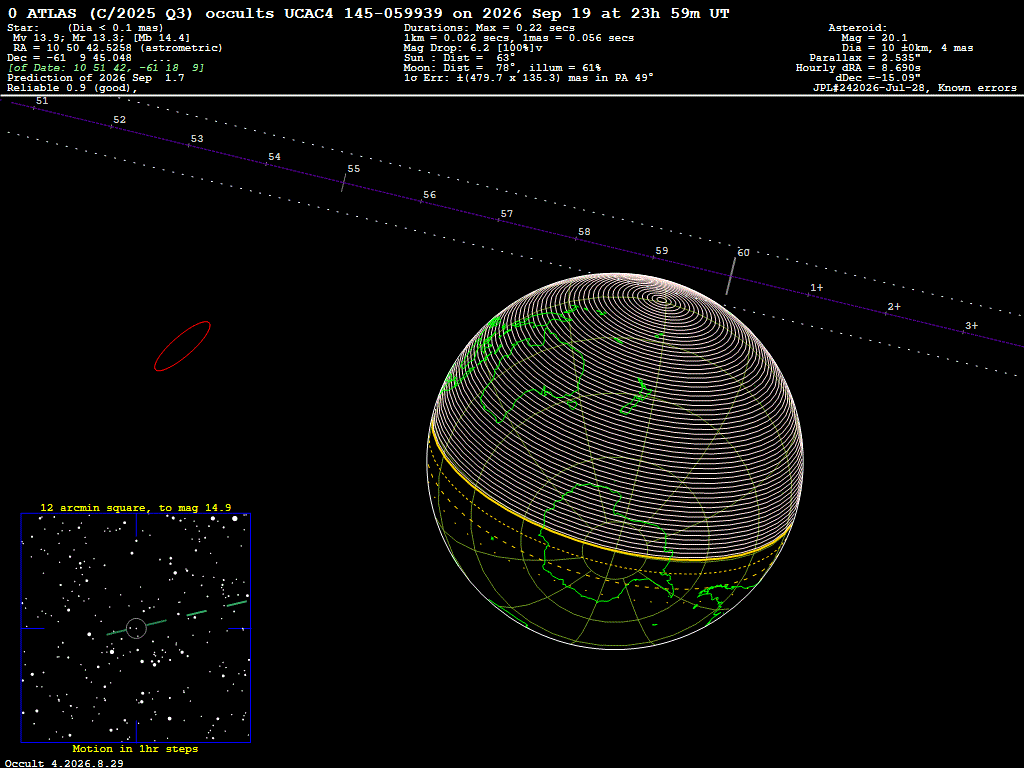Click the green 'of Date' coordinates line
The width and height of the screenshot is (1024, 768).
(x=106, y=67)
